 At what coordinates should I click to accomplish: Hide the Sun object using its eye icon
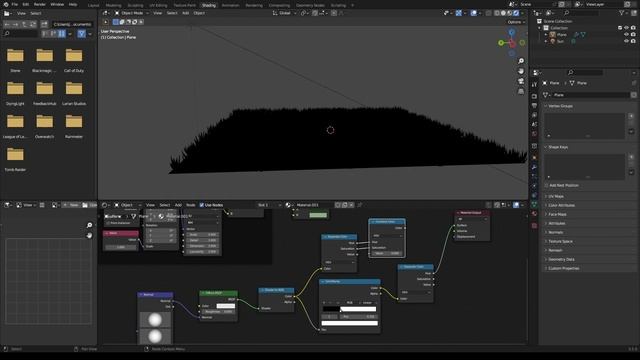pyautogui.click(x=627, y=41)
